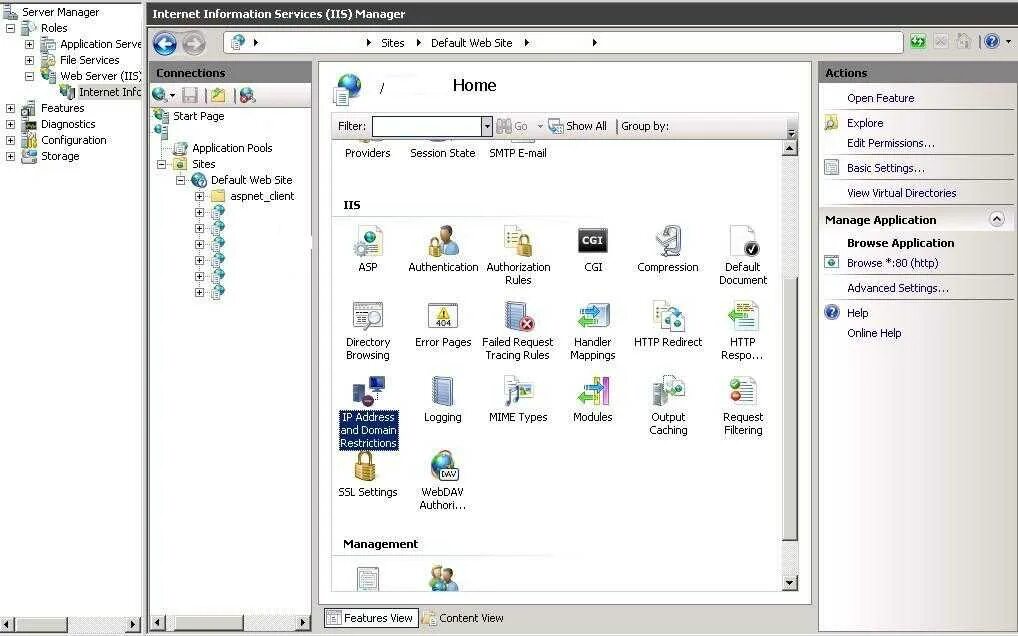Open the Request Filtering feature
Viewport: 1018px width, 636px height.
coord(743,406)
